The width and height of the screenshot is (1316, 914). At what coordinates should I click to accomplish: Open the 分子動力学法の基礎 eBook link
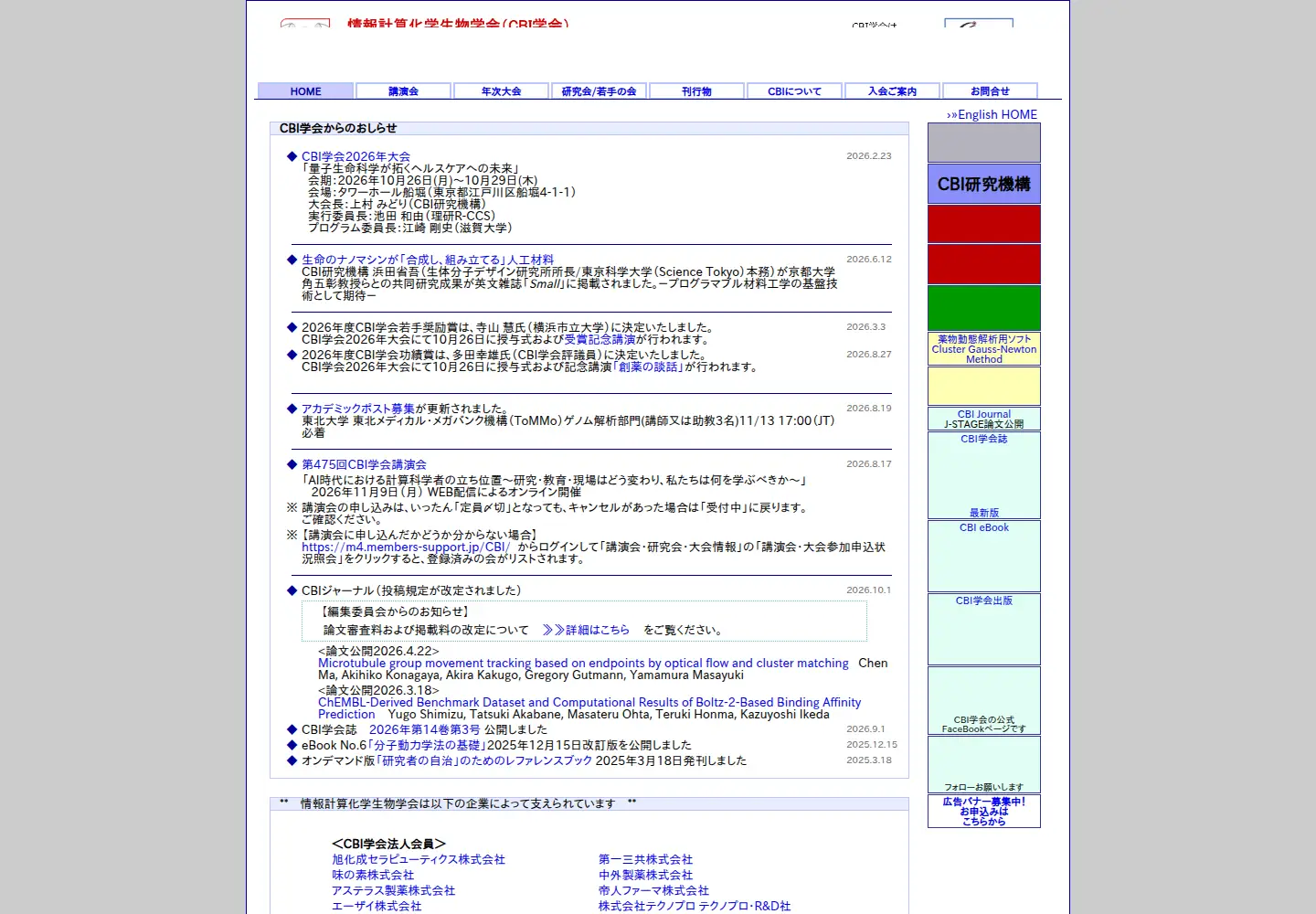(x=426, y=745)
